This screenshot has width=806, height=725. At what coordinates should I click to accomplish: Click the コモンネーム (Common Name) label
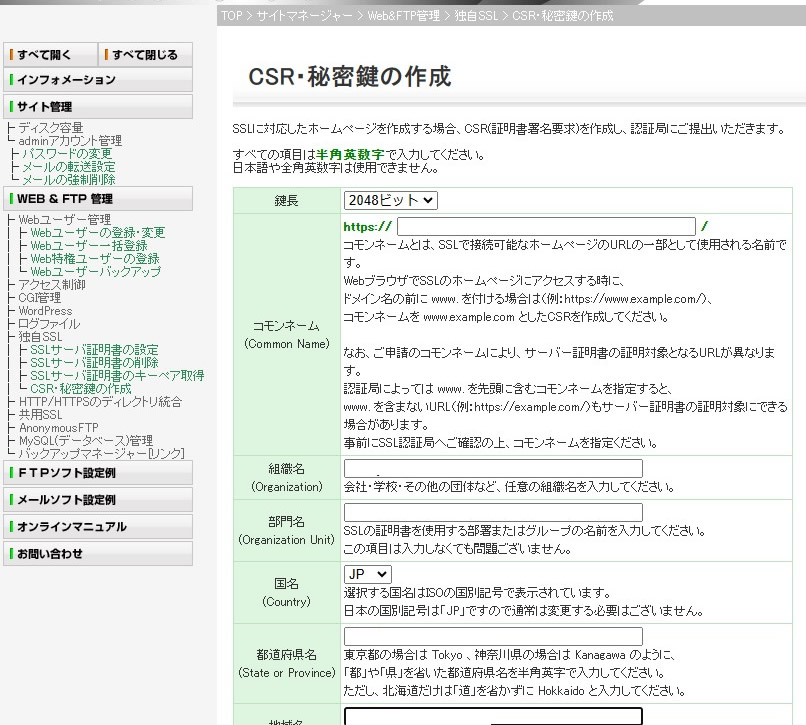point(286,334)
